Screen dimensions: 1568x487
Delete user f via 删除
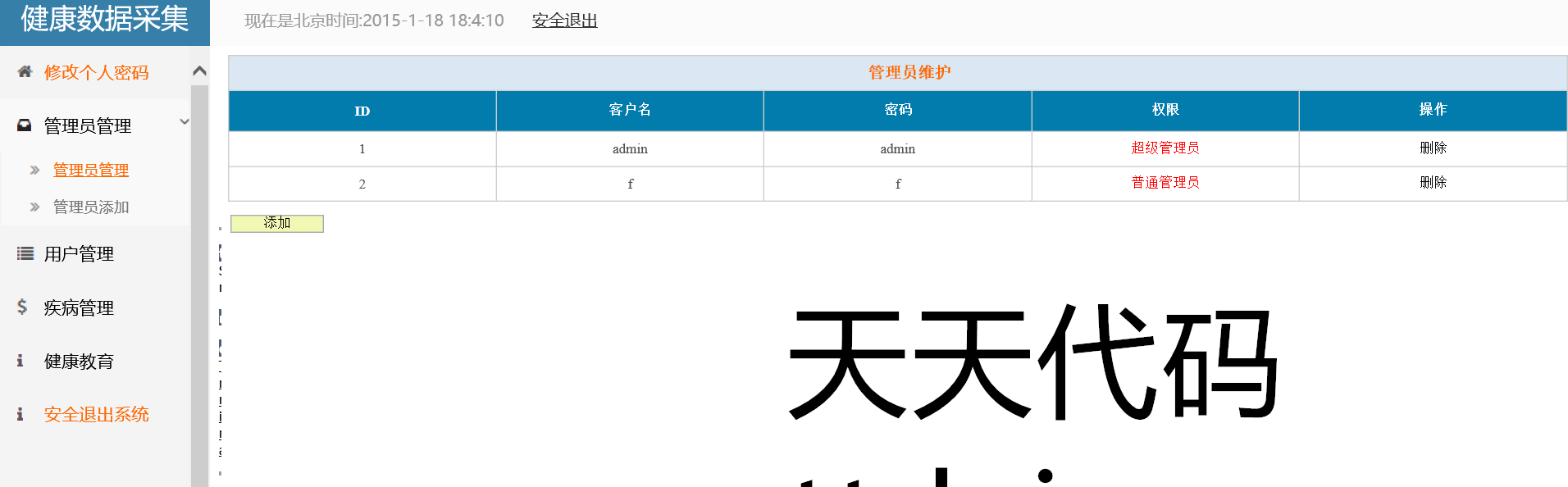(x=1433, y=183)
